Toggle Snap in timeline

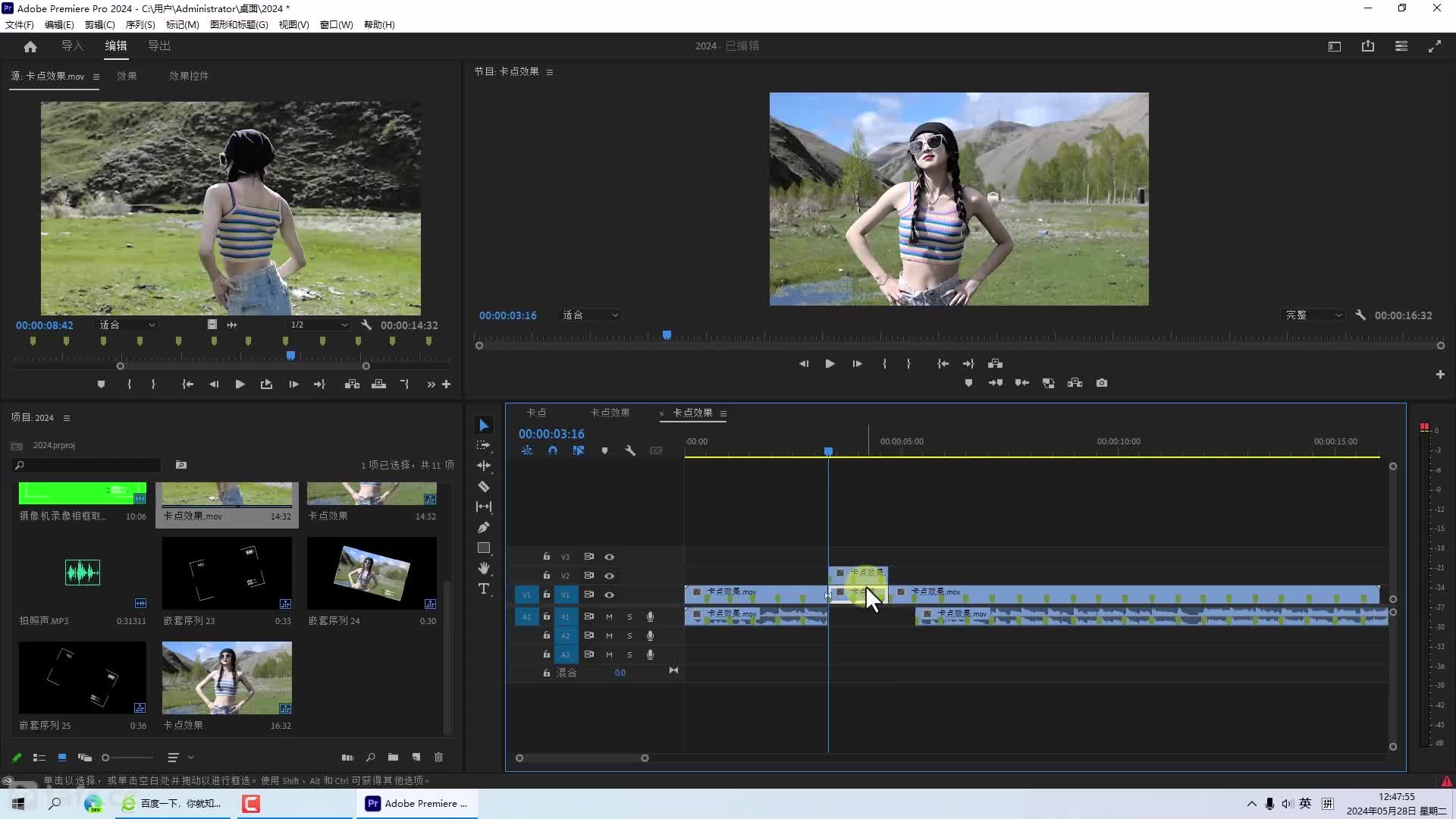[553, 450]
